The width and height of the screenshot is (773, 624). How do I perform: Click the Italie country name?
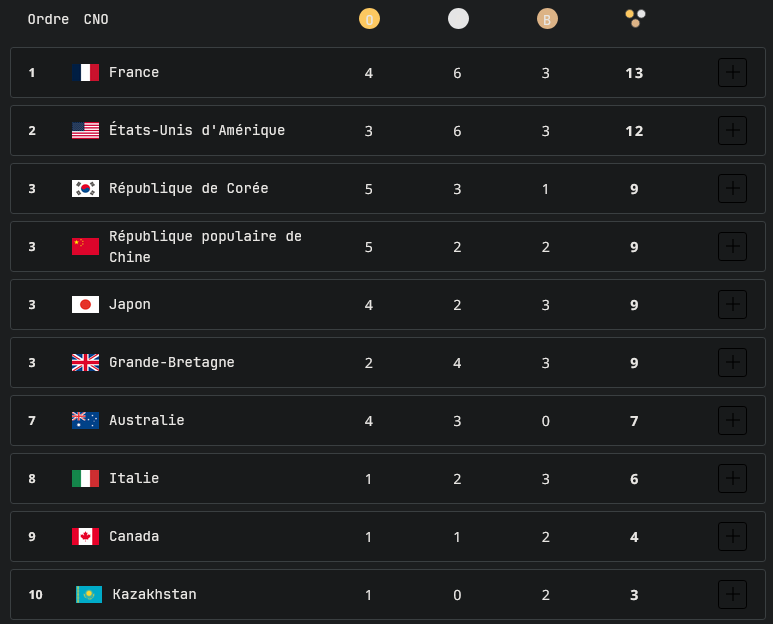tap(134, 479)
